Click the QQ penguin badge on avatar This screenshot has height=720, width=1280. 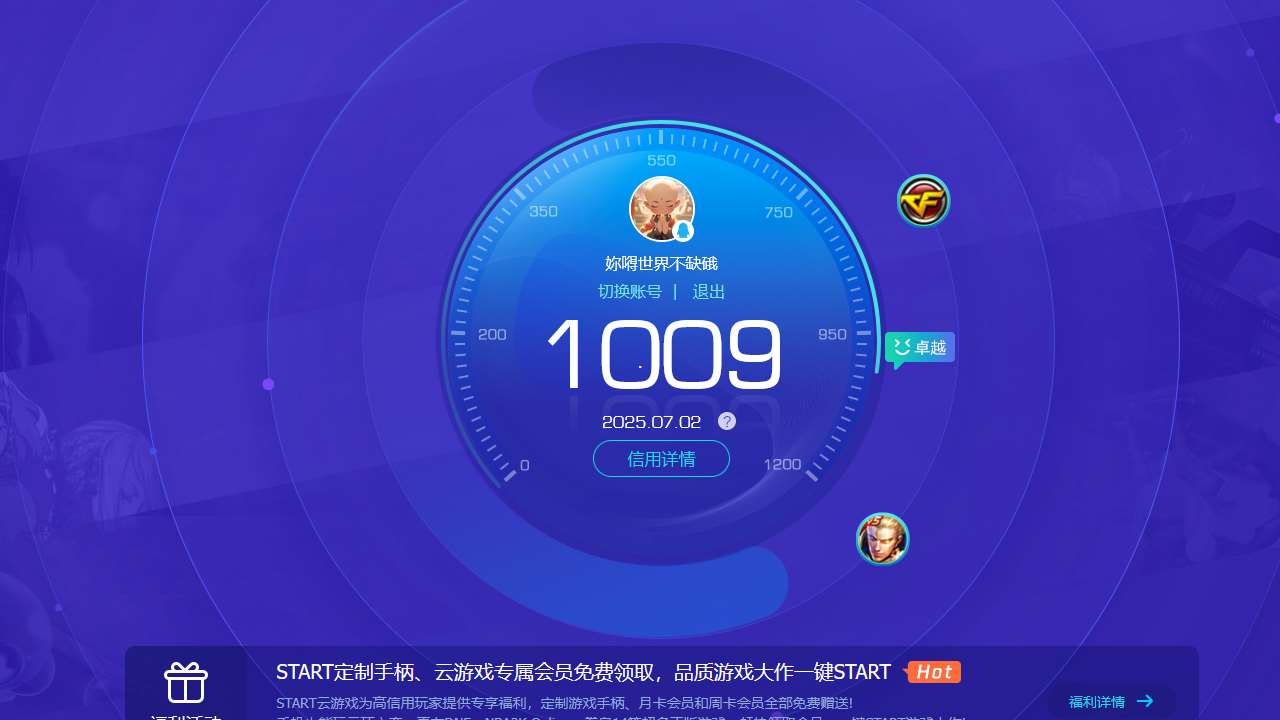pyautogui.click(x=683, y=231)
